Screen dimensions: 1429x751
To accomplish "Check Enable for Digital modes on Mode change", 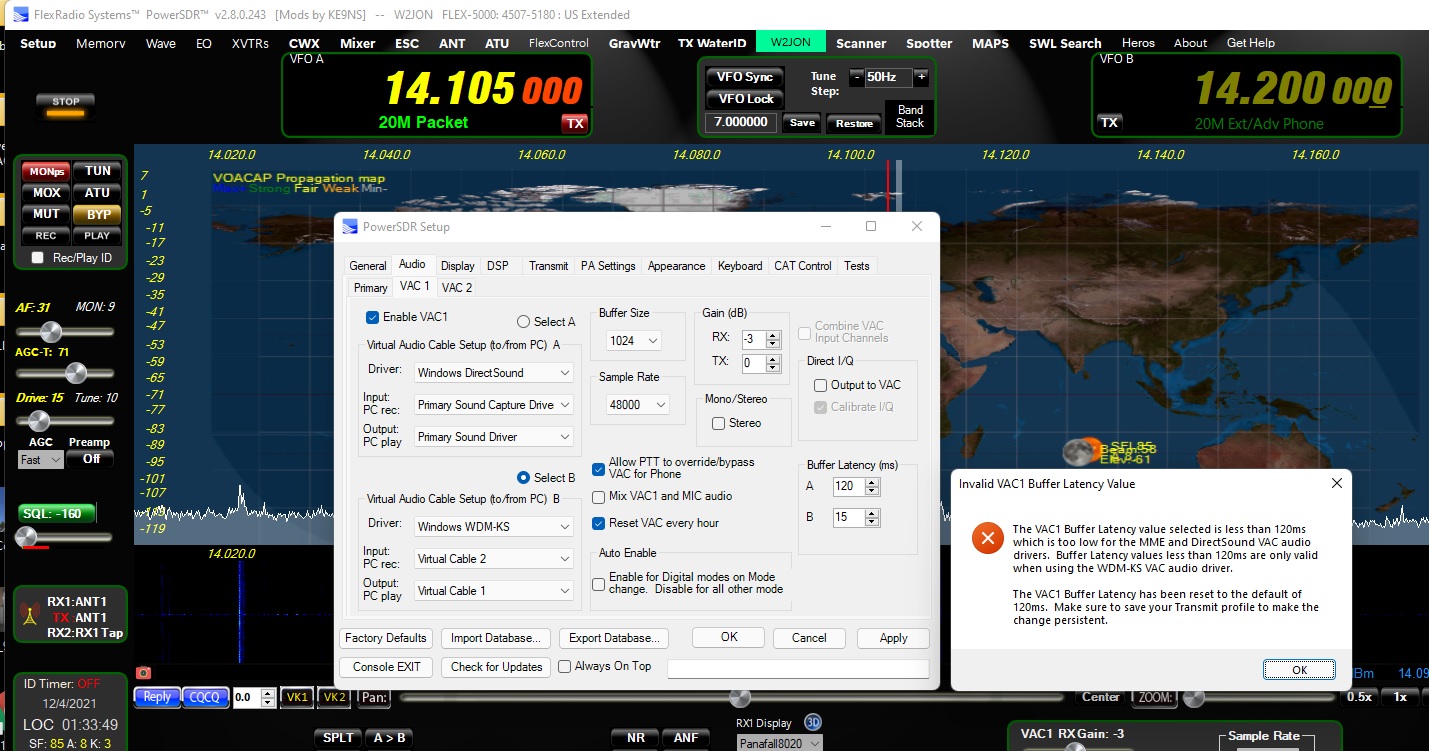I will point(598,583).
